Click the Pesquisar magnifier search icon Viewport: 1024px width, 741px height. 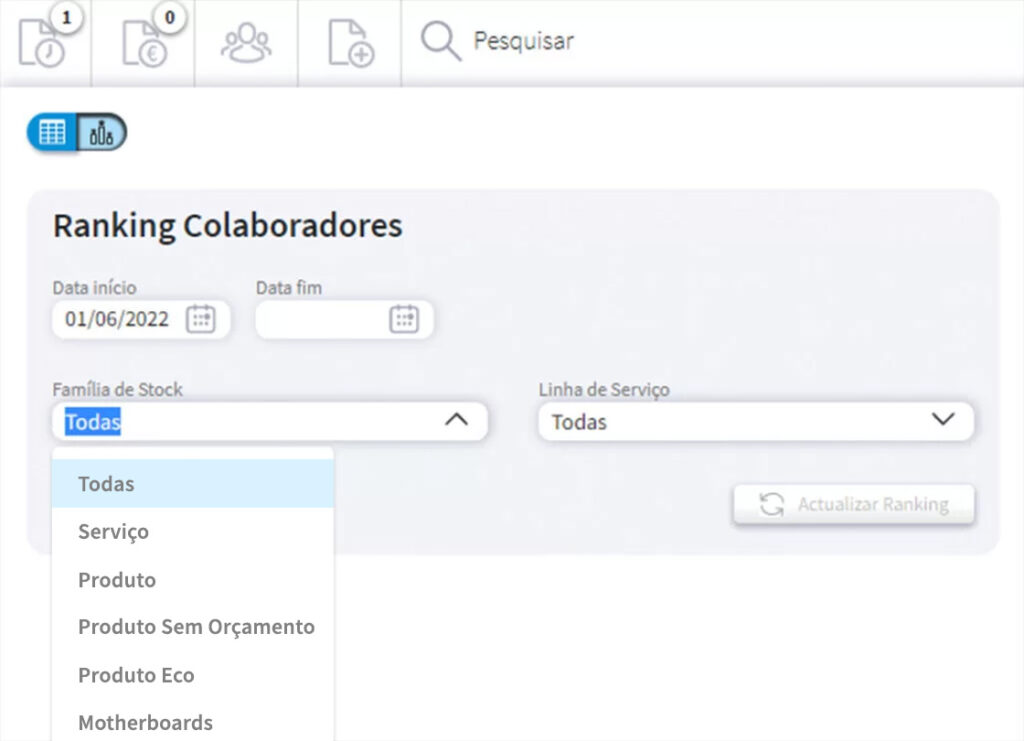pyautogui.click(x=440, y=42)
